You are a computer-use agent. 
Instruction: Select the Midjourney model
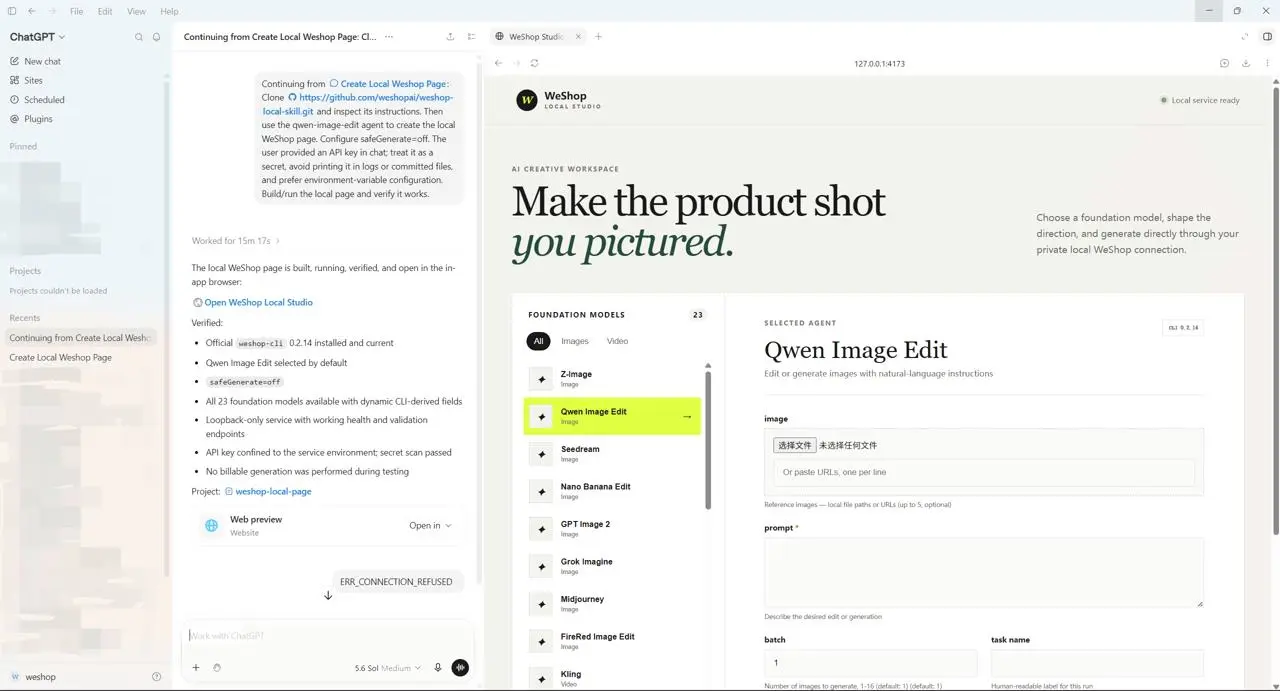coord(612,604)
